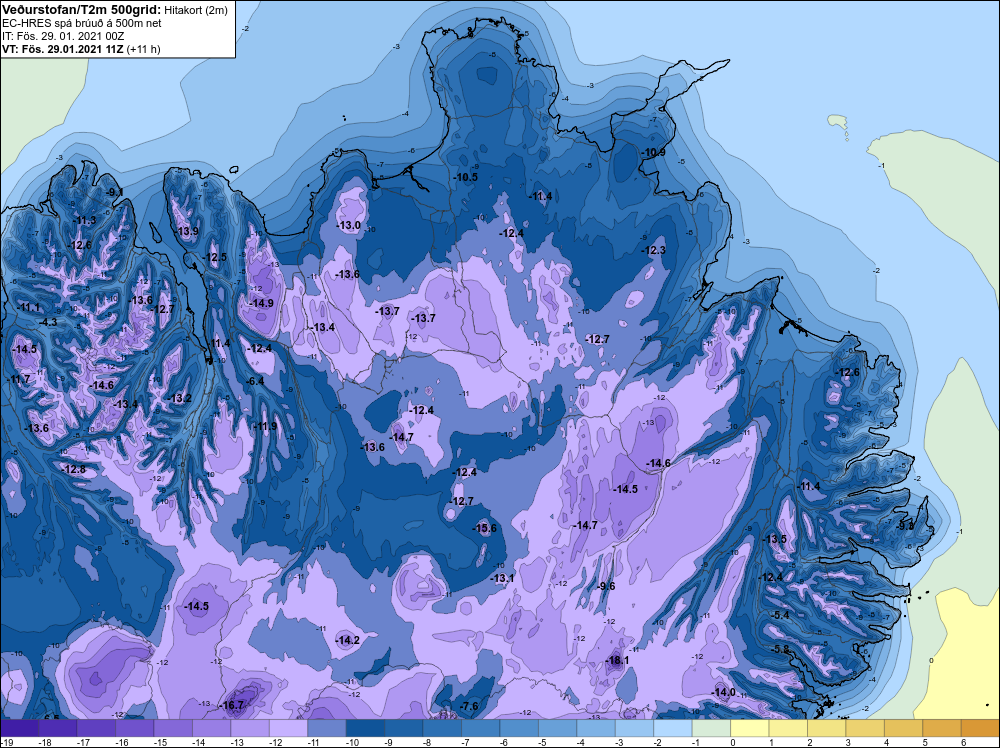Select the -12.3 temperature label

653,250
